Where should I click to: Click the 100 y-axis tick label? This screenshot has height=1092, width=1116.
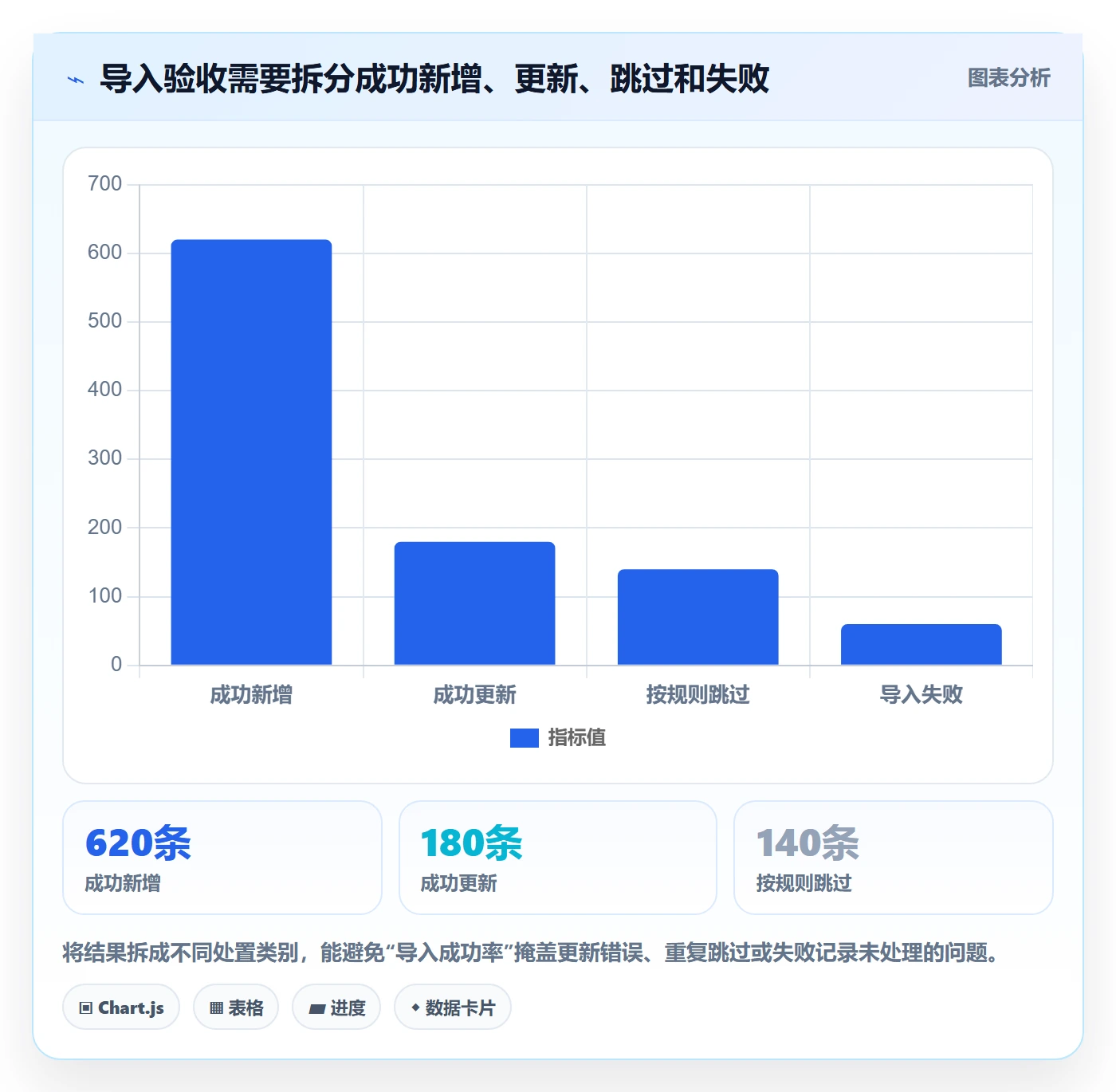click(104, 596)
